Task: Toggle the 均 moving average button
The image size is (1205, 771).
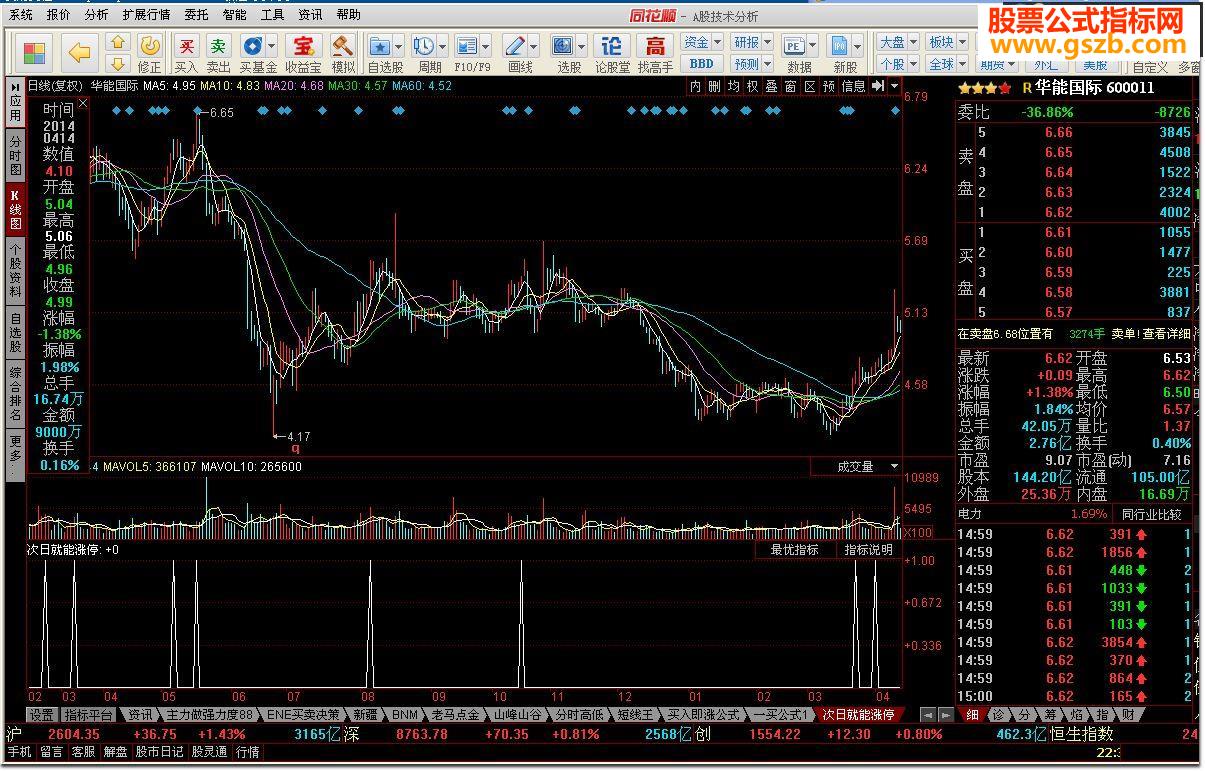Action: point(733,87)
